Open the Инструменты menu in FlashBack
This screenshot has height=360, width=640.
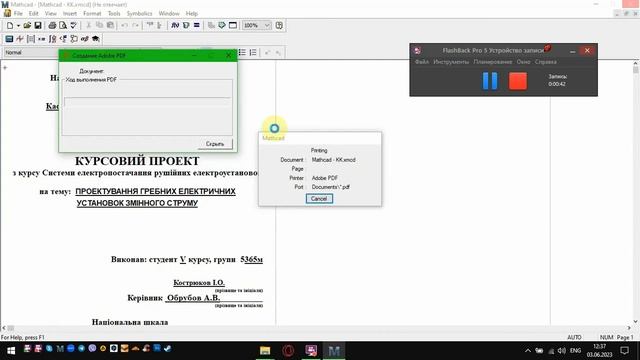coord(451,62)
